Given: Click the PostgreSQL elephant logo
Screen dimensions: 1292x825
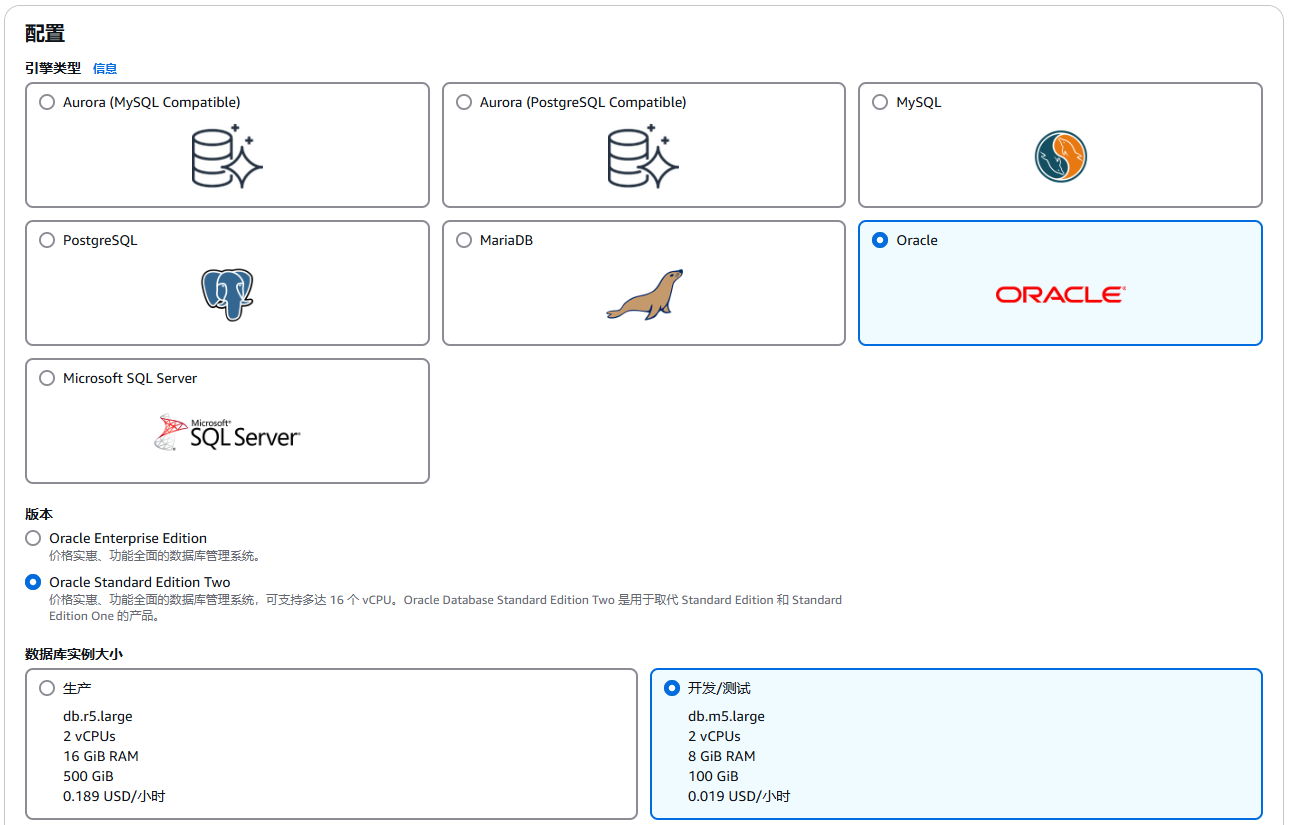Looking at the screenshot, I should click(227, 294).
